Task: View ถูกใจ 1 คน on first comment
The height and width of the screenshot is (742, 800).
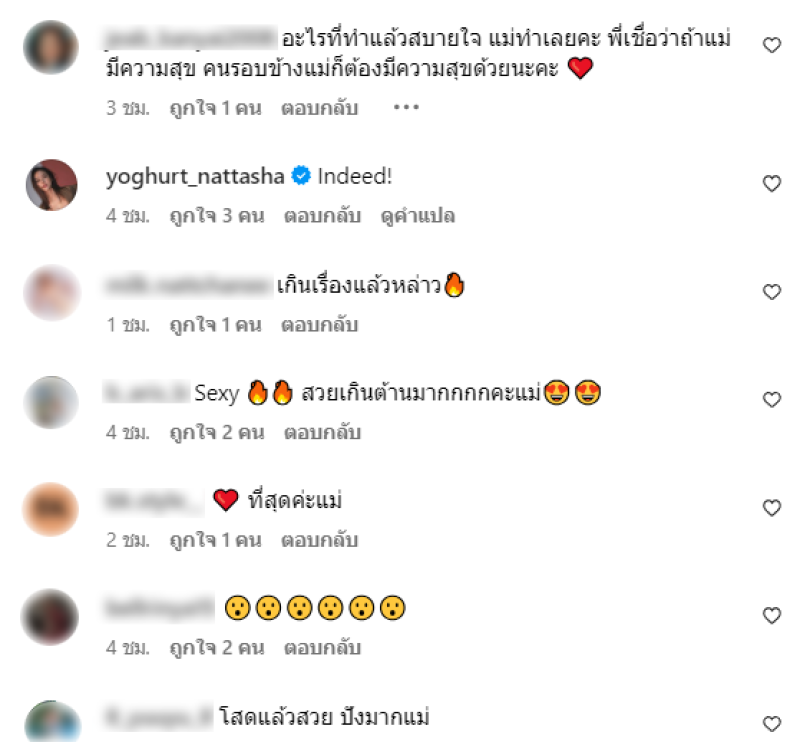Action: pyautogui.click(x=216, y=108)
